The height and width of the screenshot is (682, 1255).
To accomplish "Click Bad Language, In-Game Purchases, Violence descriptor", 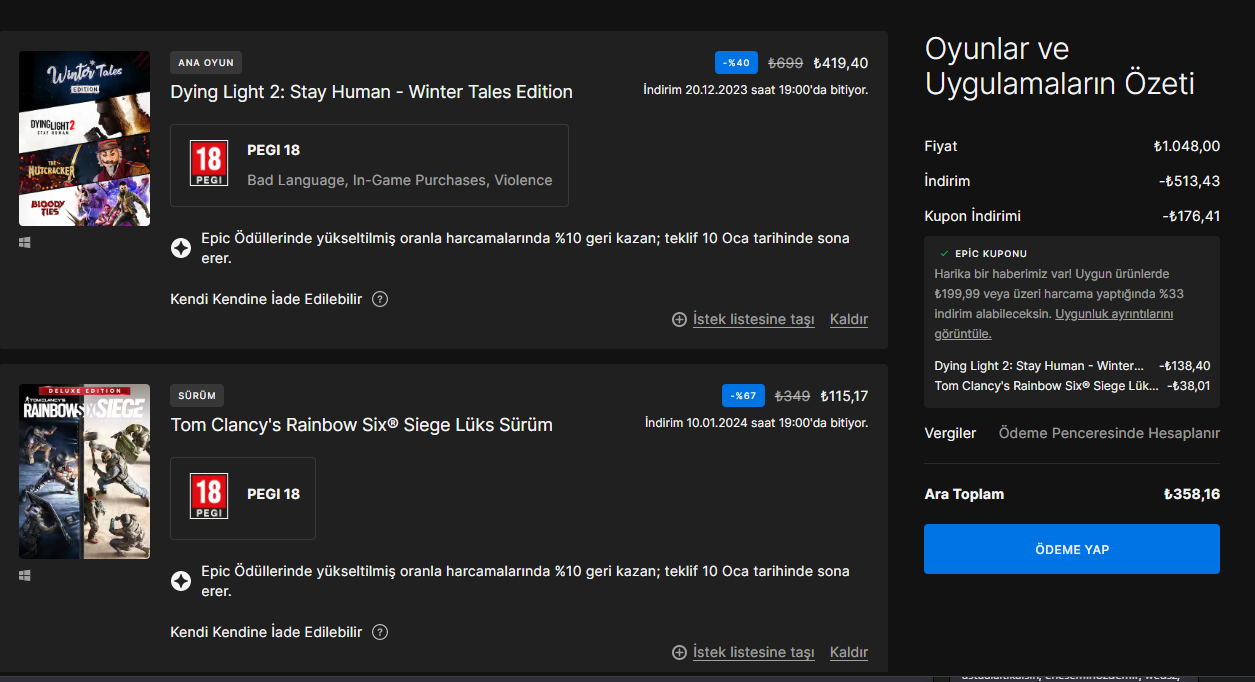I will tap(400, 180).
